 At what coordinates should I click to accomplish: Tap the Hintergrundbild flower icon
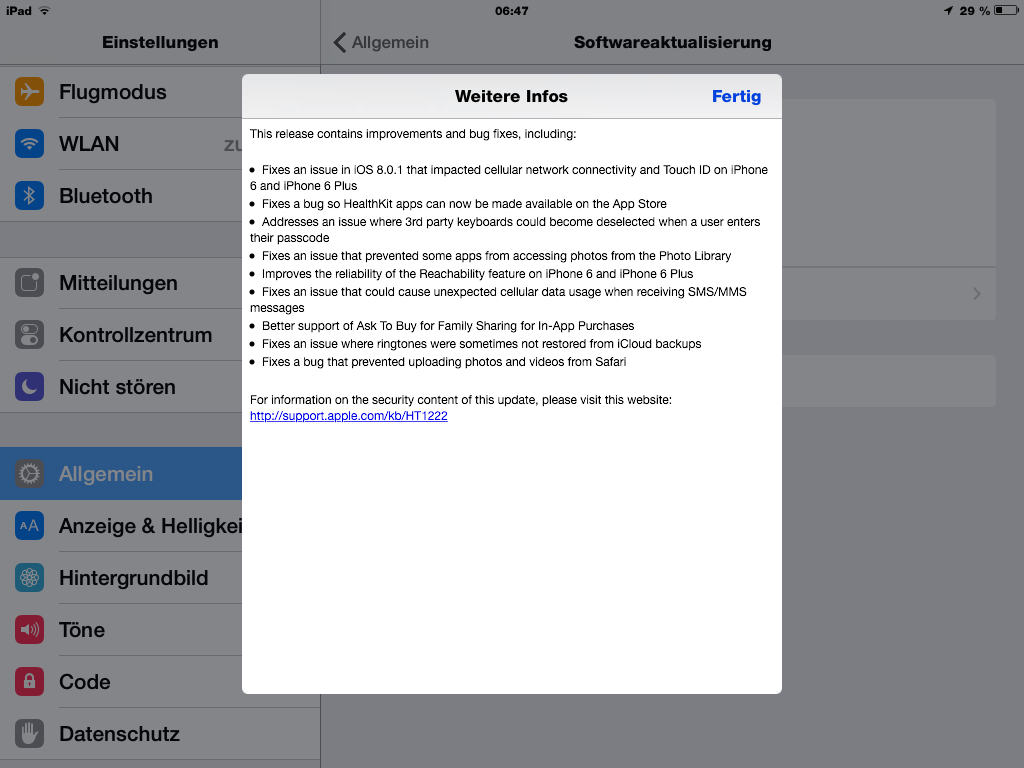pos(29,577)
